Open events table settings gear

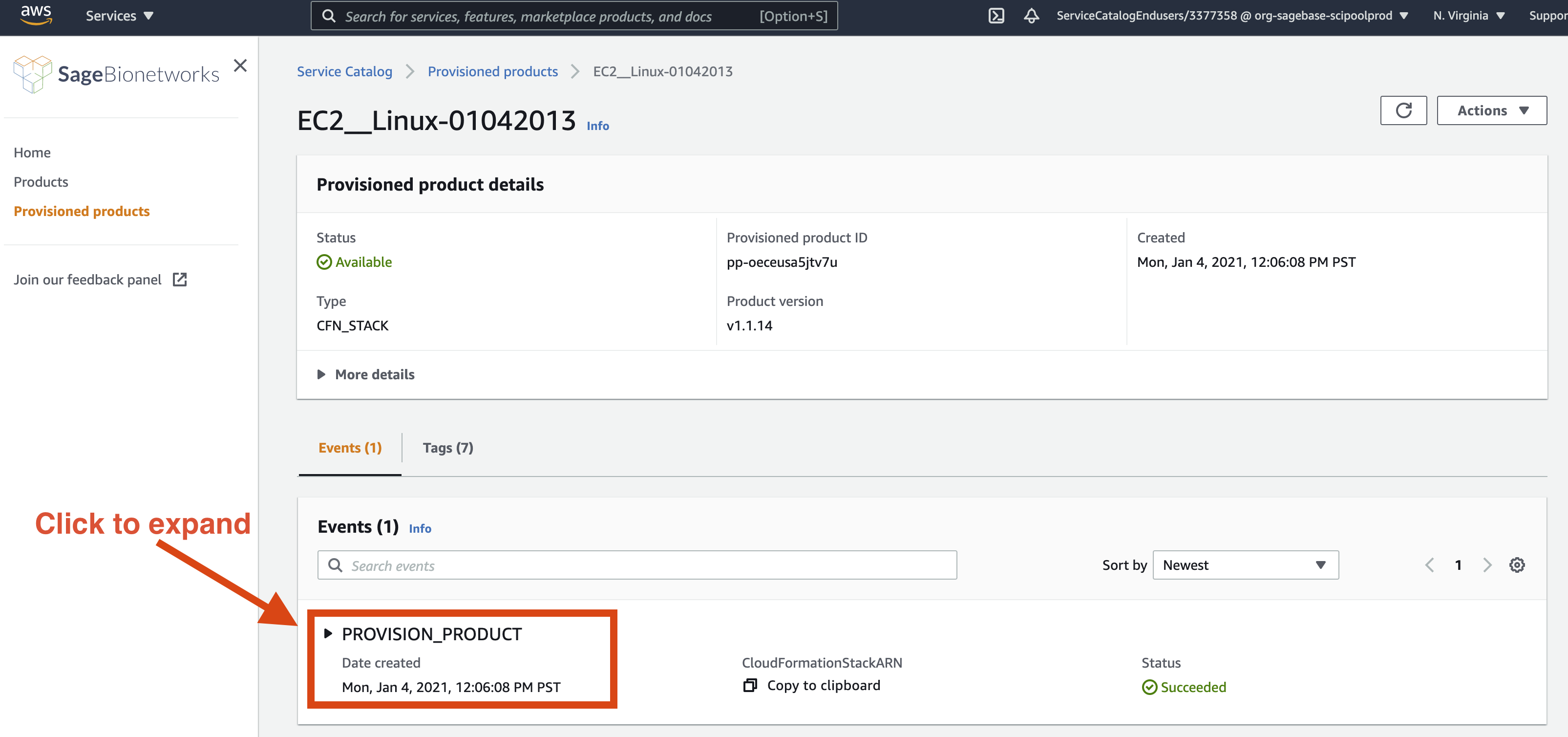coord(1516,564)
